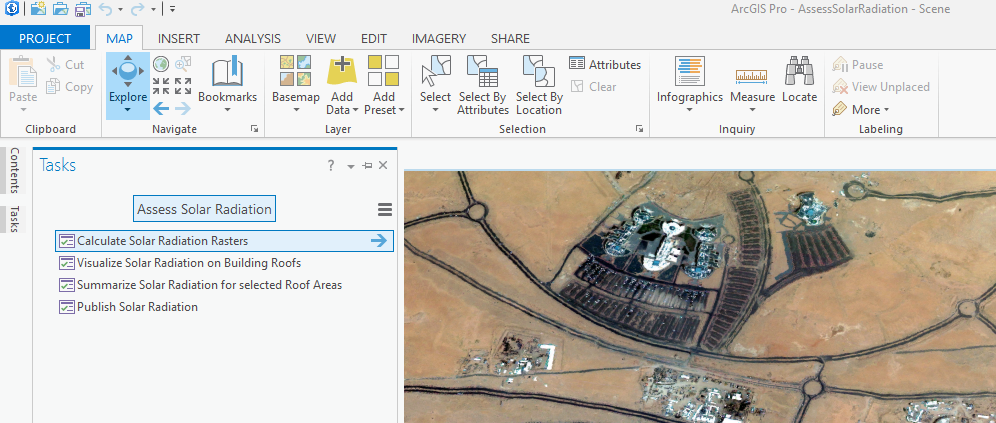Click the run arrow on Calculate Solar Radiation Rasters

click(x=379, y=241)
